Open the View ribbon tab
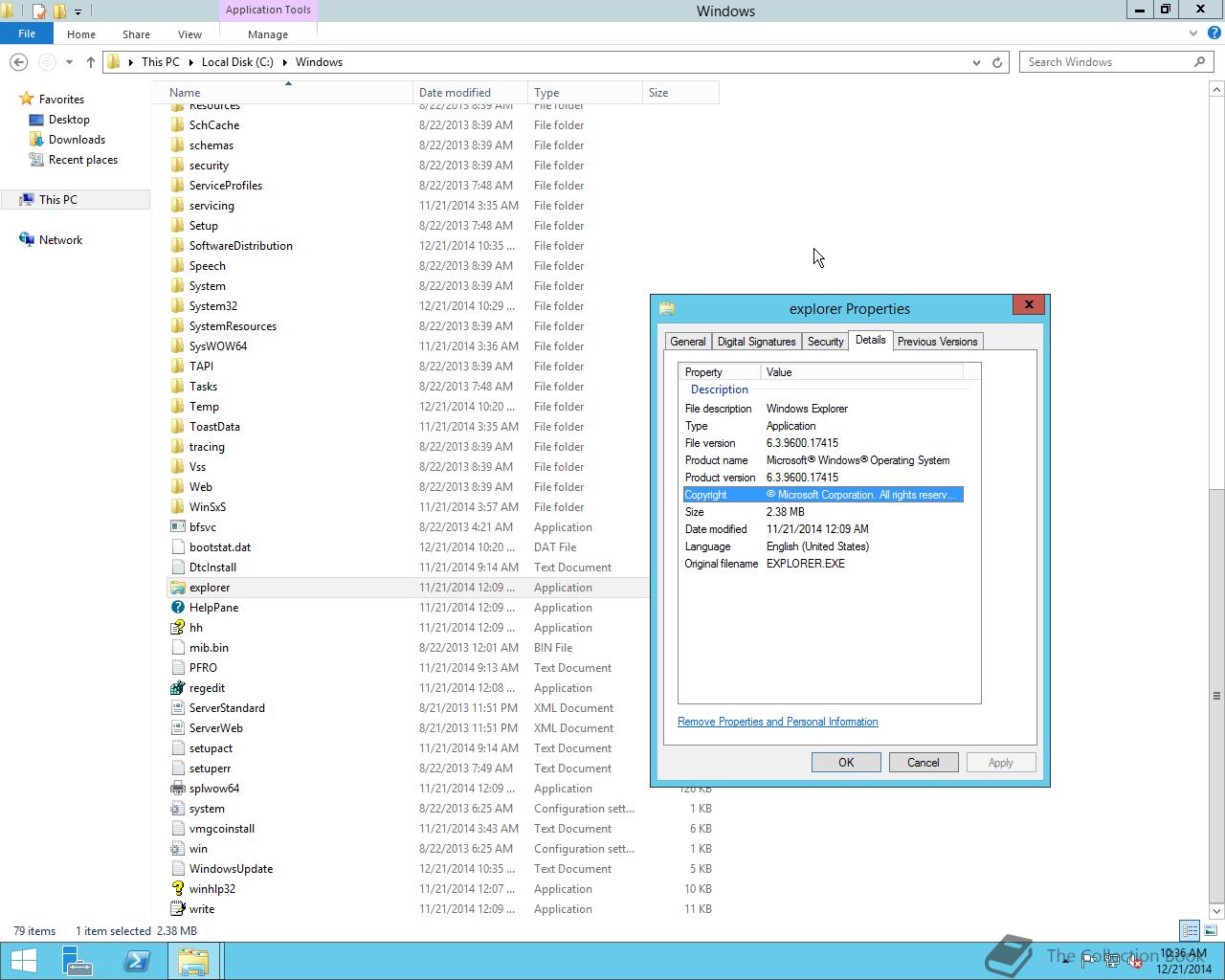 189,34
